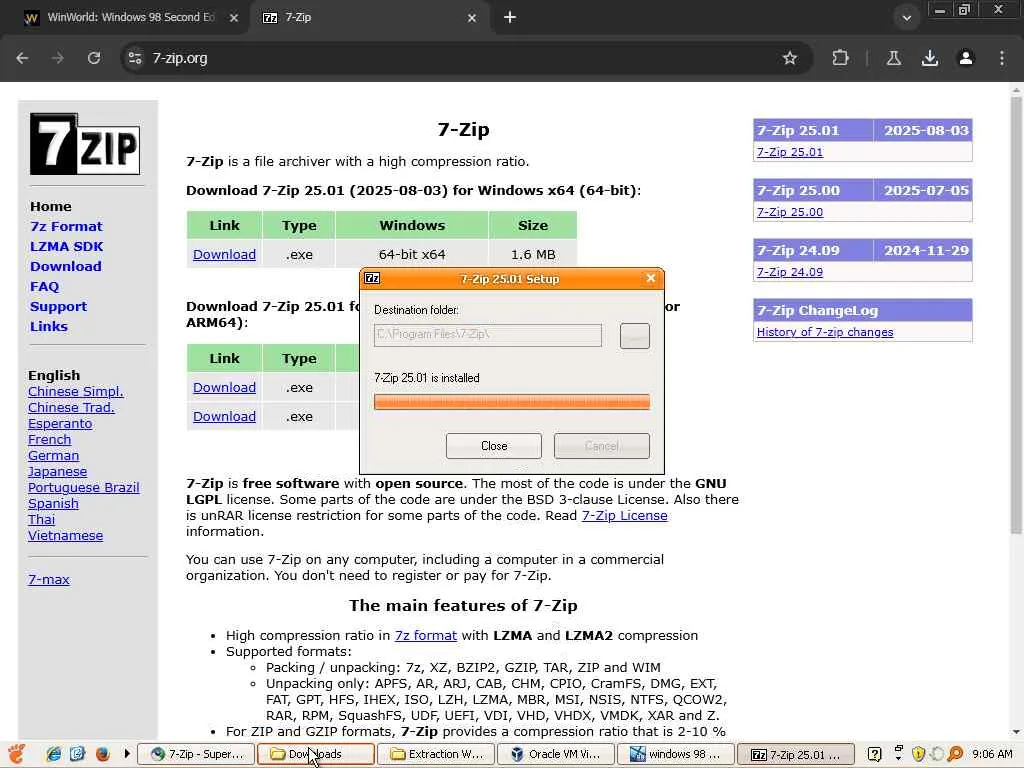
Task: Switch language to Thai
Action: click(41, 520)
